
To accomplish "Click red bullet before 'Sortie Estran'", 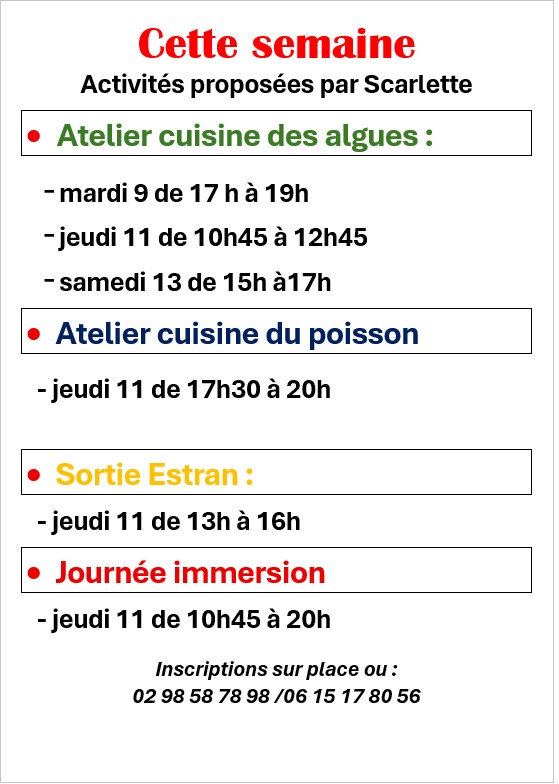I will (x=34, y=475).
